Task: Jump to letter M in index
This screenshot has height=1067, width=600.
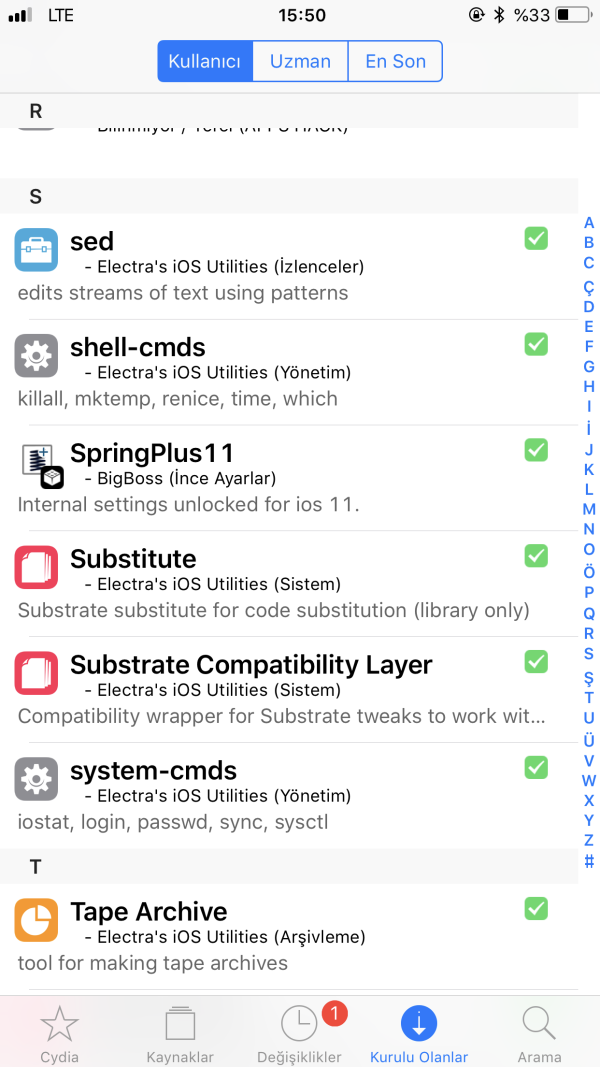Action: pyautogui.click(x=589, y=509)
